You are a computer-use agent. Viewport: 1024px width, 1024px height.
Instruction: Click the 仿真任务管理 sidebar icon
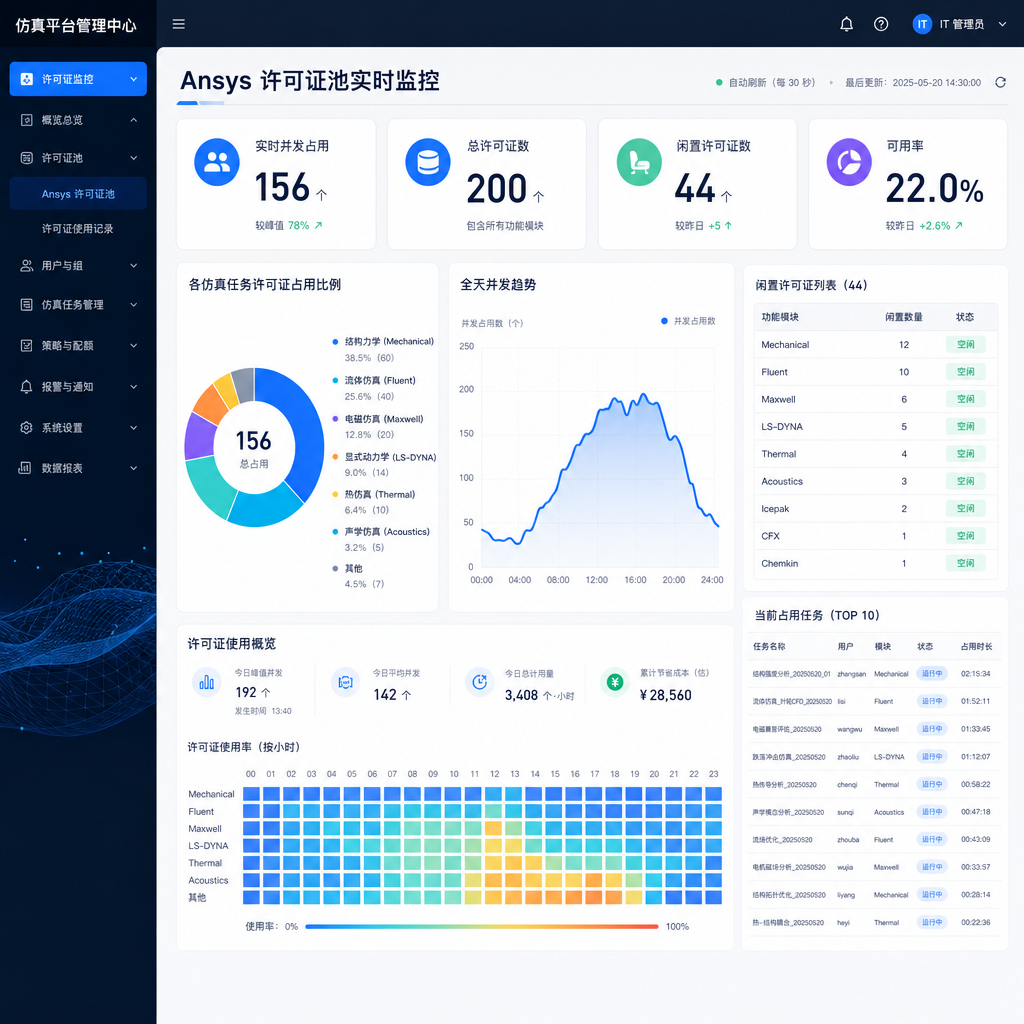coord(27,305)
